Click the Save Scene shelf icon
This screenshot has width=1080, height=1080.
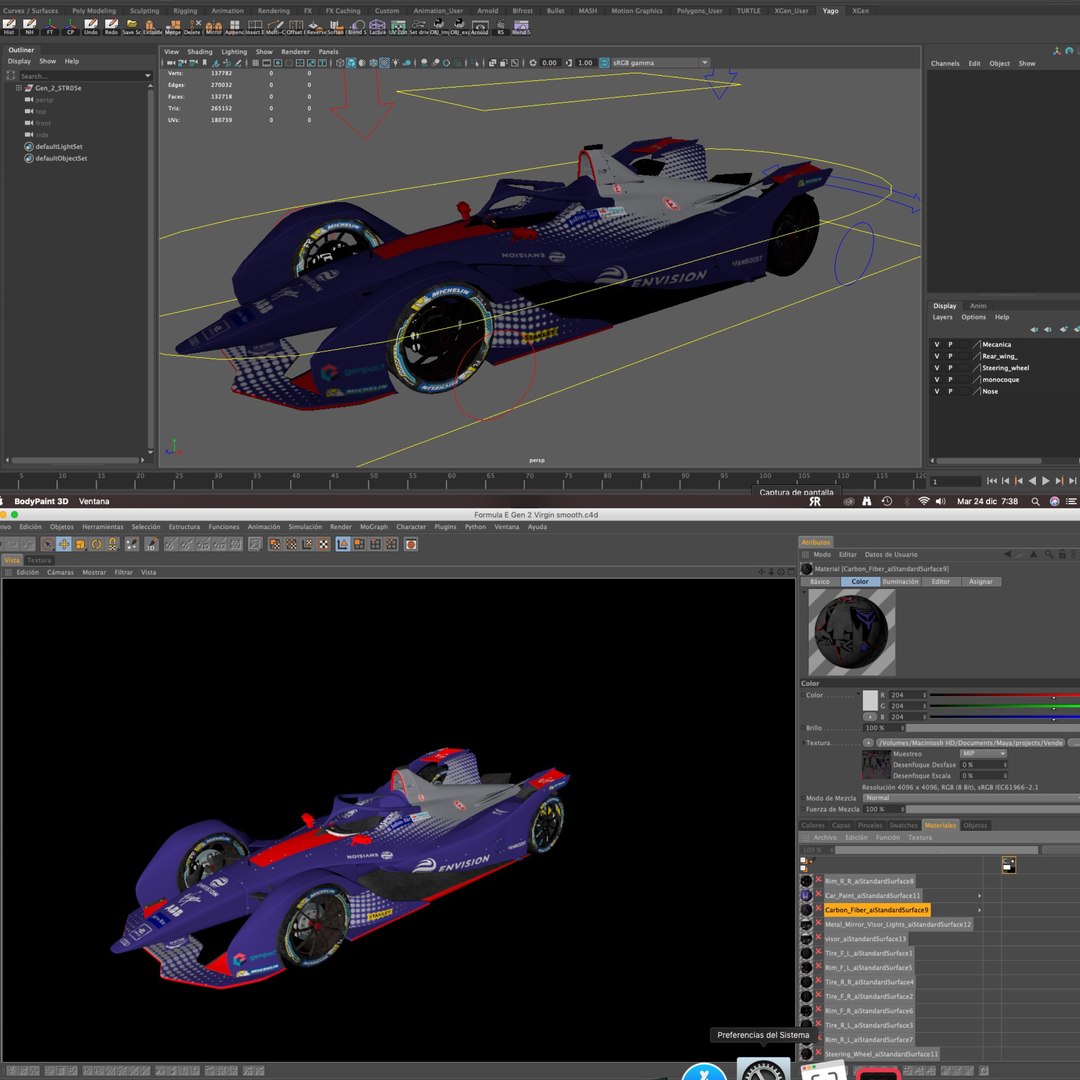[x=131, y=26]
